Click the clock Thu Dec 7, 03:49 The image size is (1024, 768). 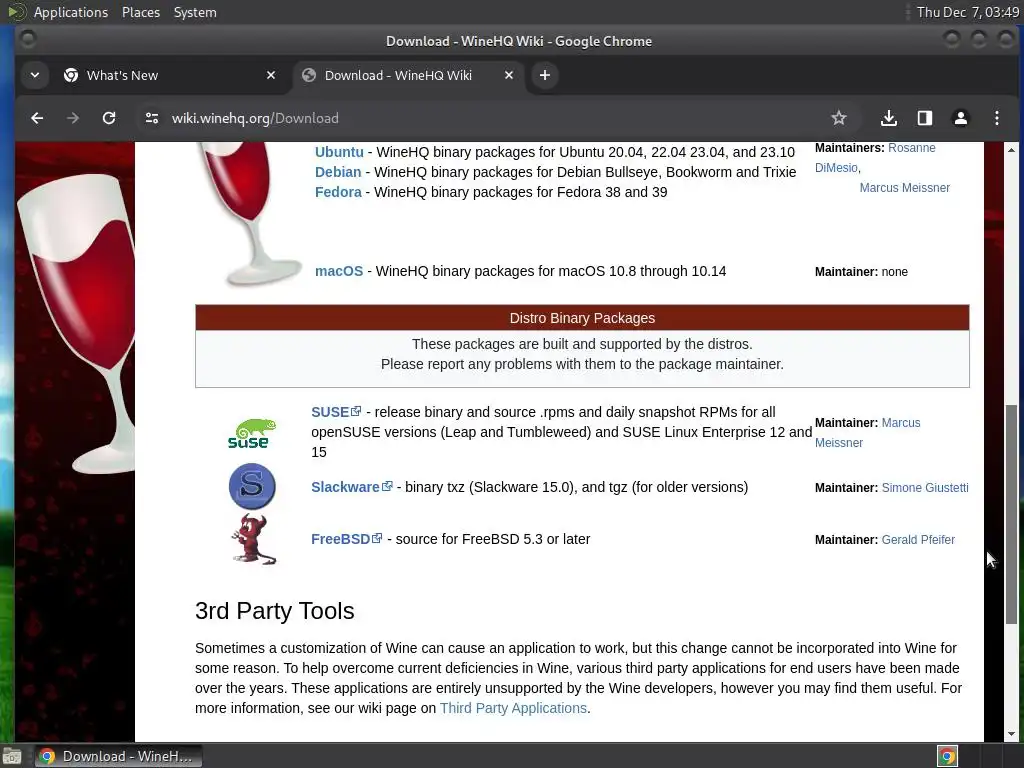[x=968, y=12]
